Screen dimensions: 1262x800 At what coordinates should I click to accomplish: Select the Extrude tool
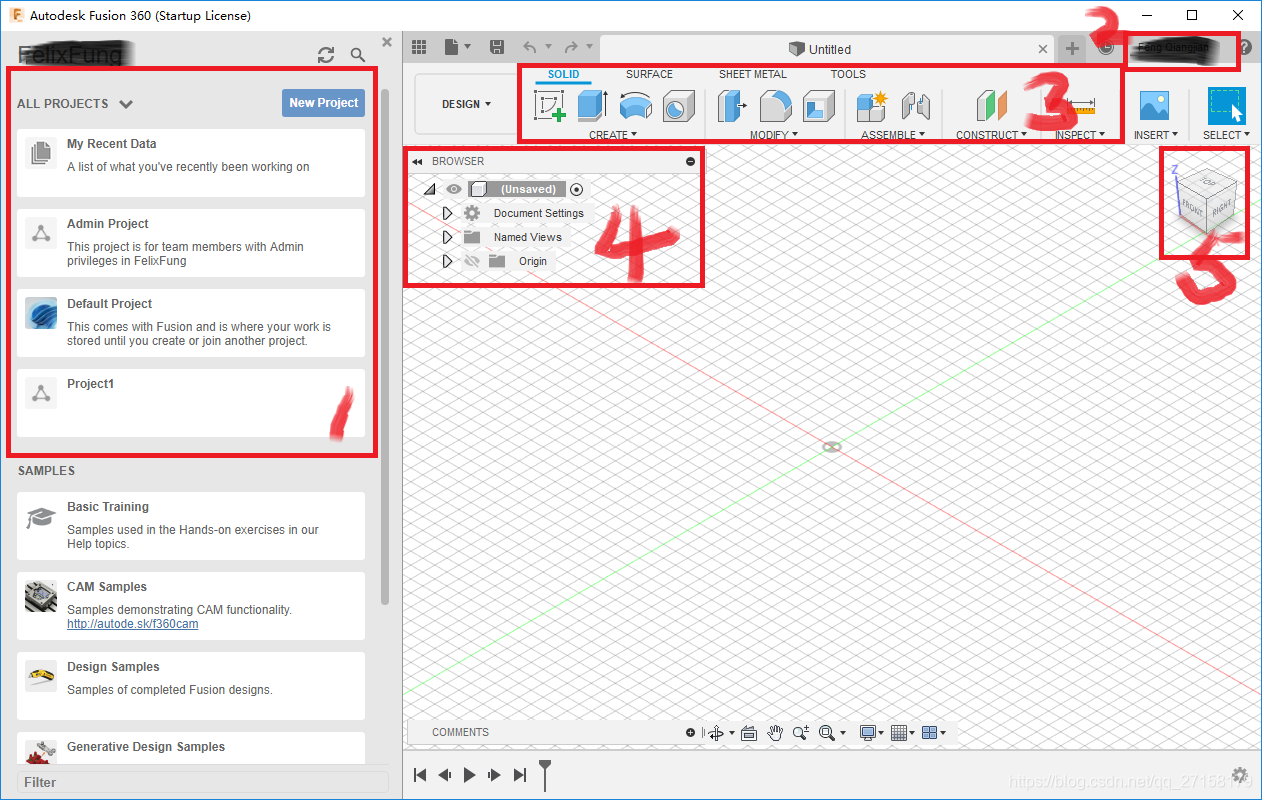pos(593,105)
